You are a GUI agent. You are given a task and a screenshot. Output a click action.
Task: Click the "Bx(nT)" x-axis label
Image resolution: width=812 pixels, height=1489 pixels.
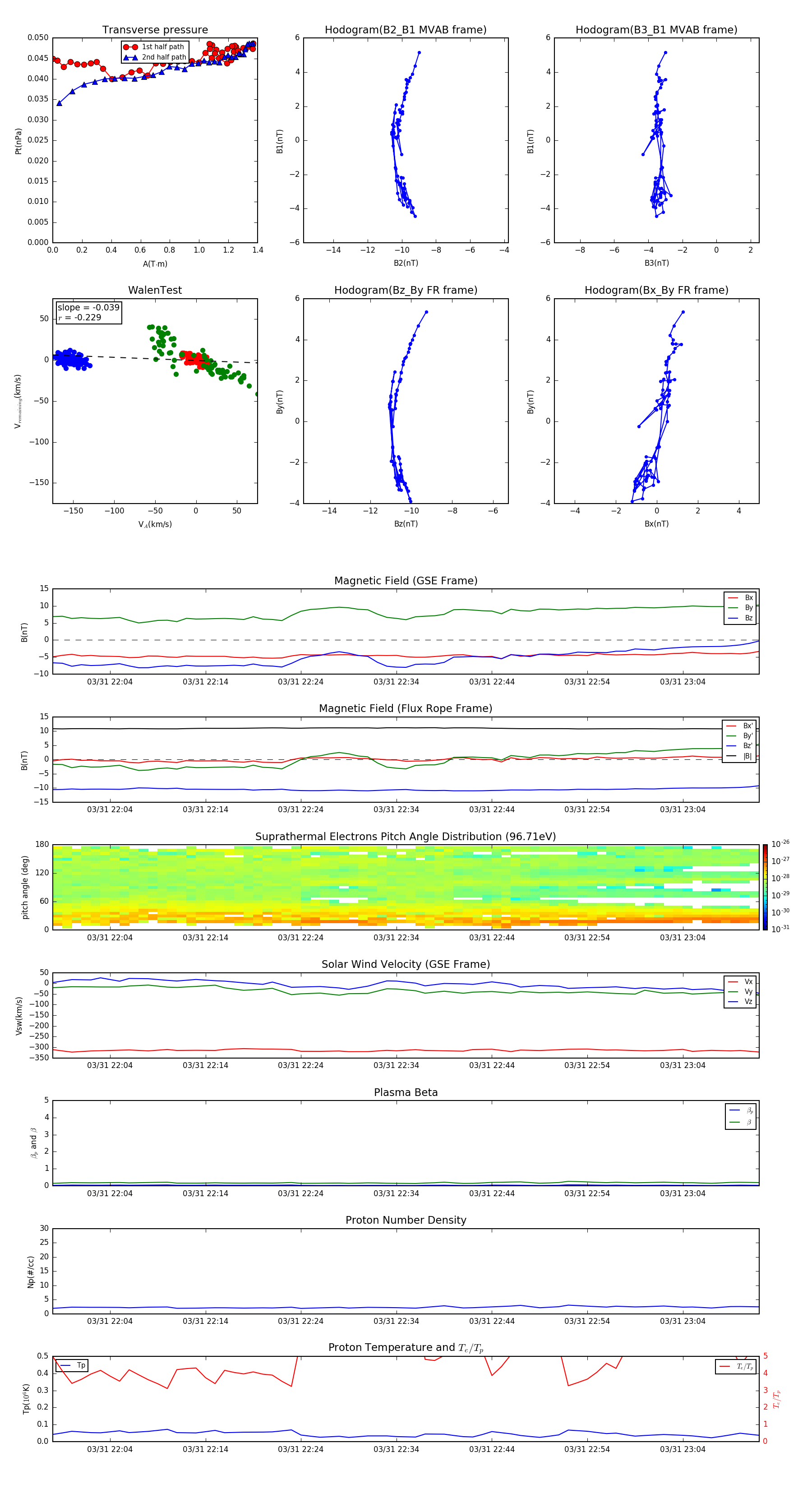tap(656, 524)
